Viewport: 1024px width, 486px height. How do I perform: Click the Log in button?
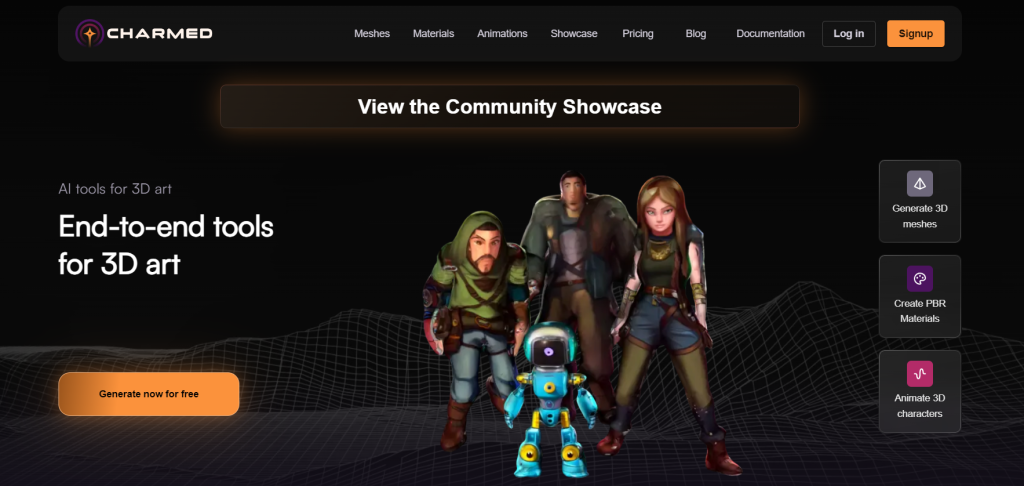click(848, 34)
